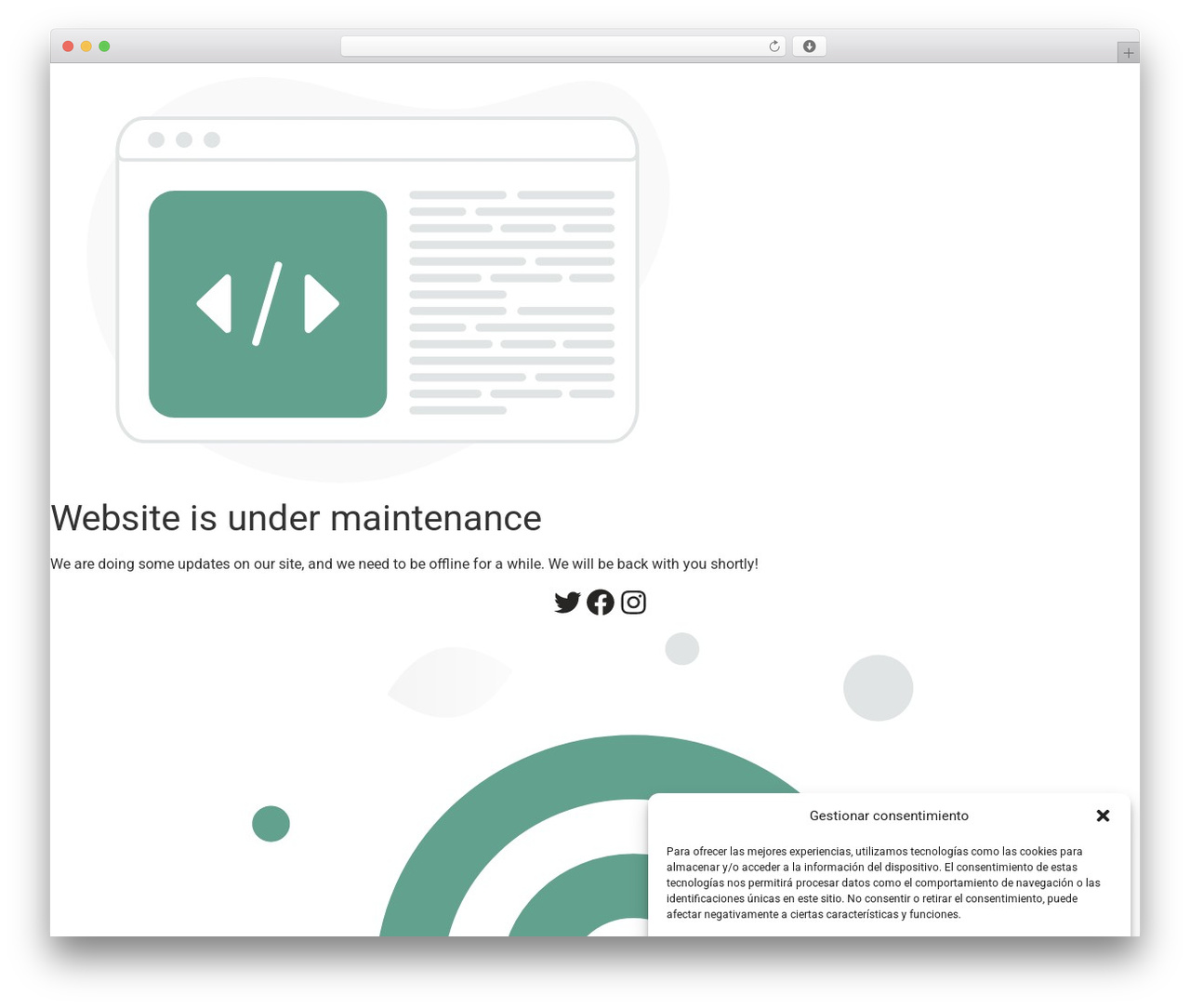Image resolution: width=1190 pixels, height=1008 pixels.
Task: Click the yellow minimize window button
Action: [86, 46]
